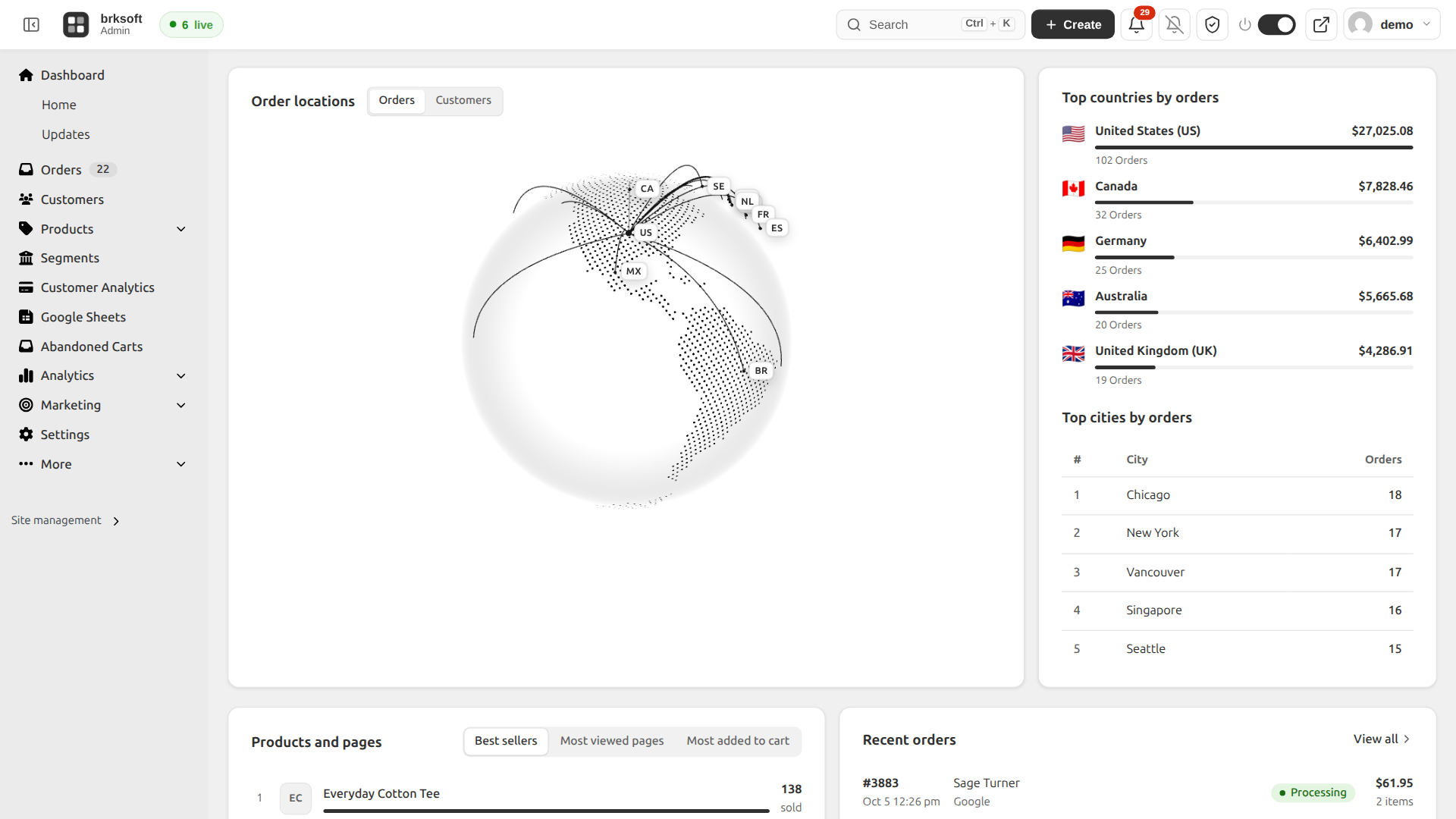Open Google Sheets menu item
This screenshot has width=1456, height=819.
click(83, 317)
